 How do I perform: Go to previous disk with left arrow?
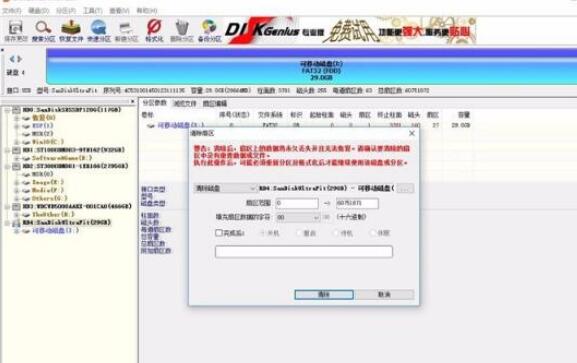click(12, 59)
